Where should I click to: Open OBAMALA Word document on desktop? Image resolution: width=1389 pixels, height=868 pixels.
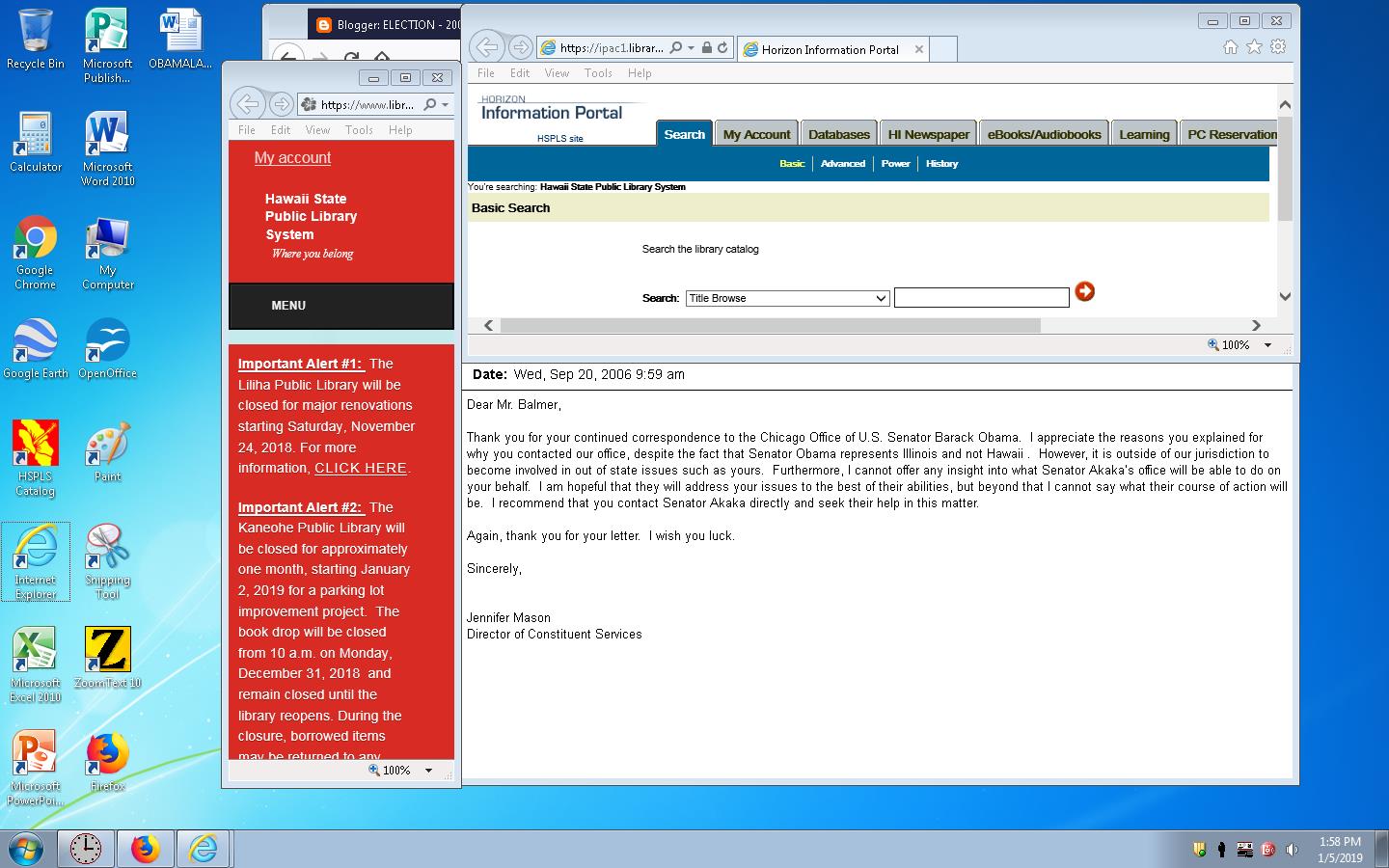coord(180,41)
